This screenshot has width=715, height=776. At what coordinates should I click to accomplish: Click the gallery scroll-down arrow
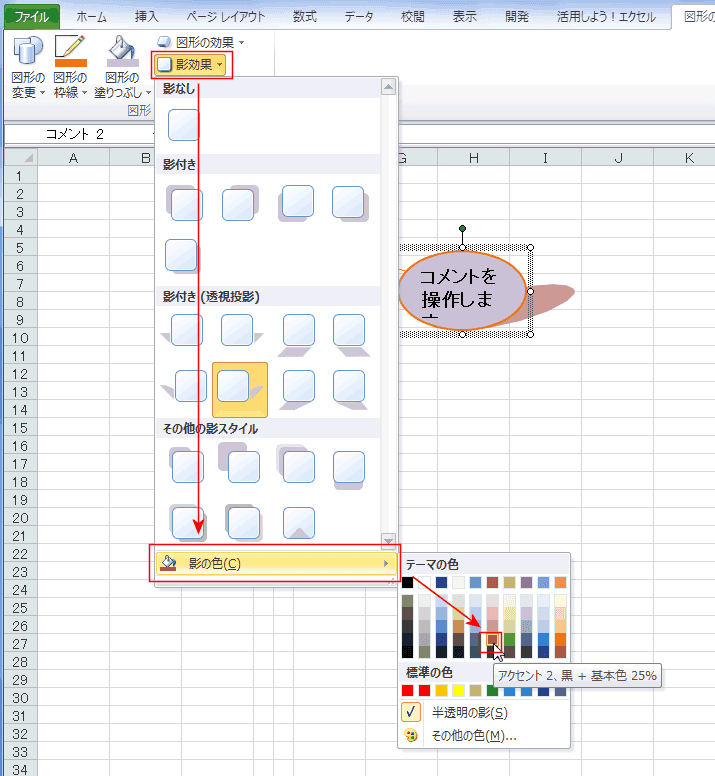click(x=388, y=540)
